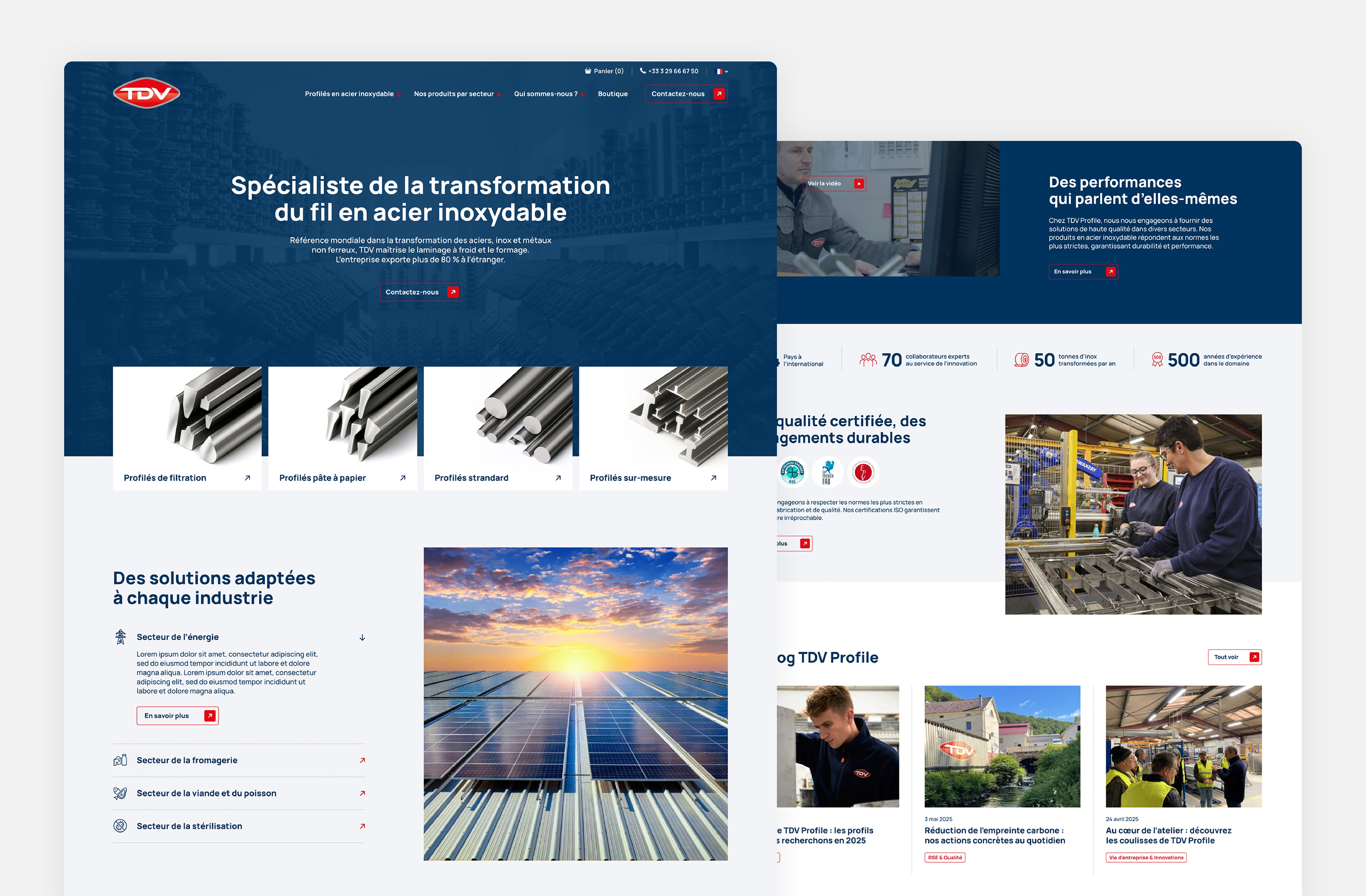Open the Profilés de filtration product image
Screen dimensions: 1366x896
click(x=187, y=416)
